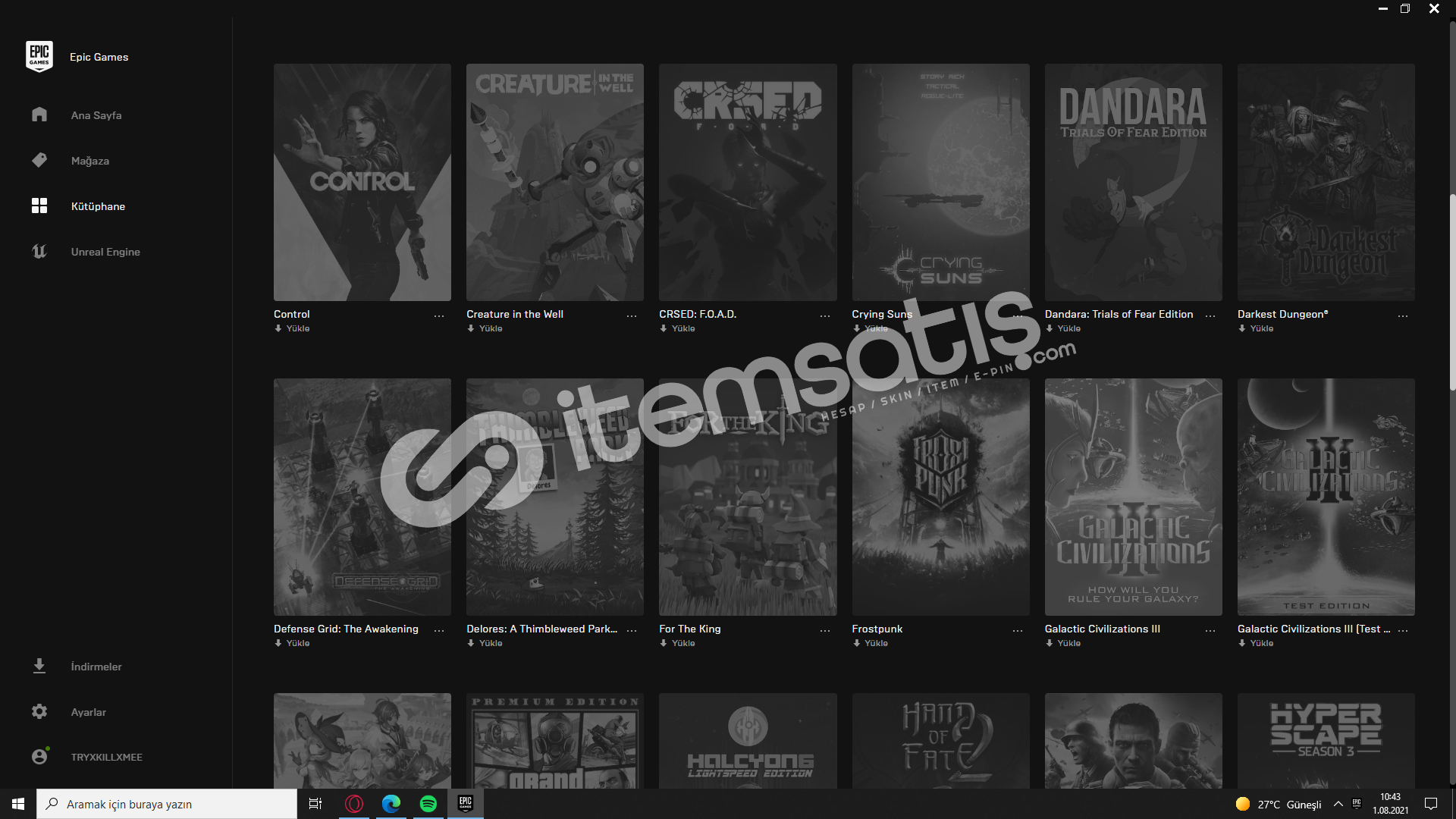
Task: Select Creature in the Well cover
Action: point(555,182)
